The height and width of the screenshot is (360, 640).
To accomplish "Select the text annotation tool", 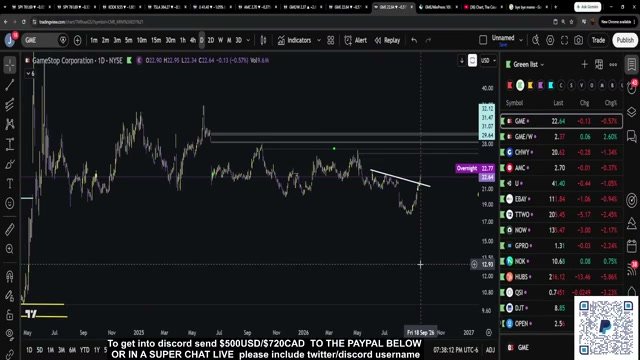I will [10, 184].
